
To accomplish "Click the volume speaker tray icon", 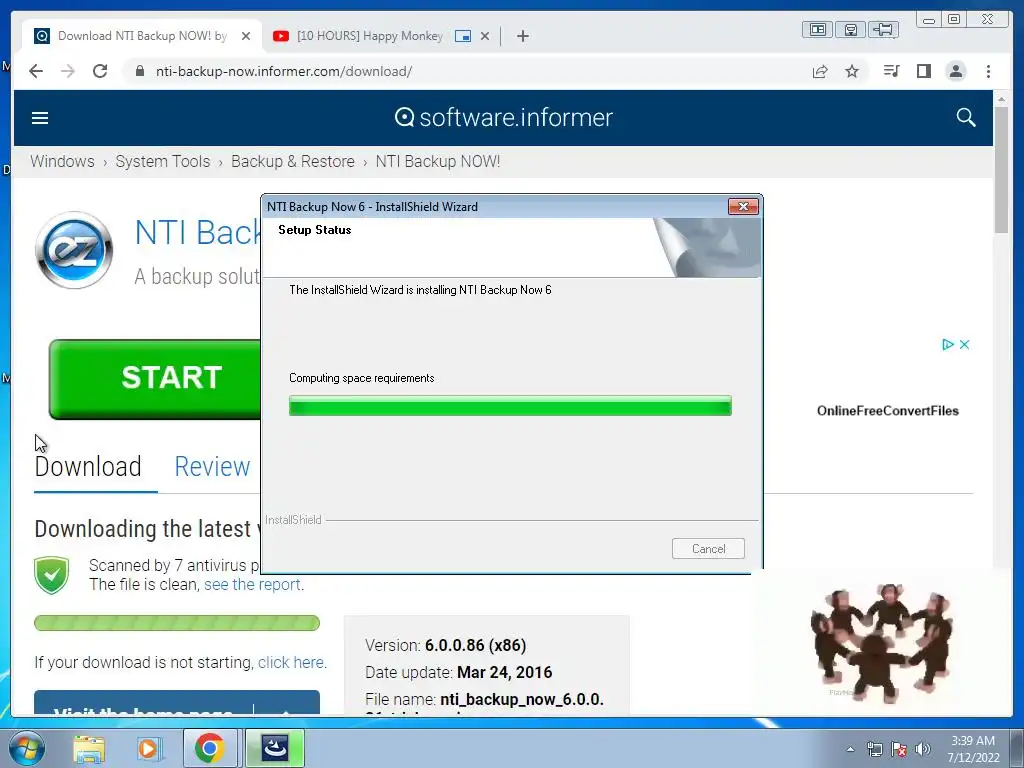I will coord(923,749).
